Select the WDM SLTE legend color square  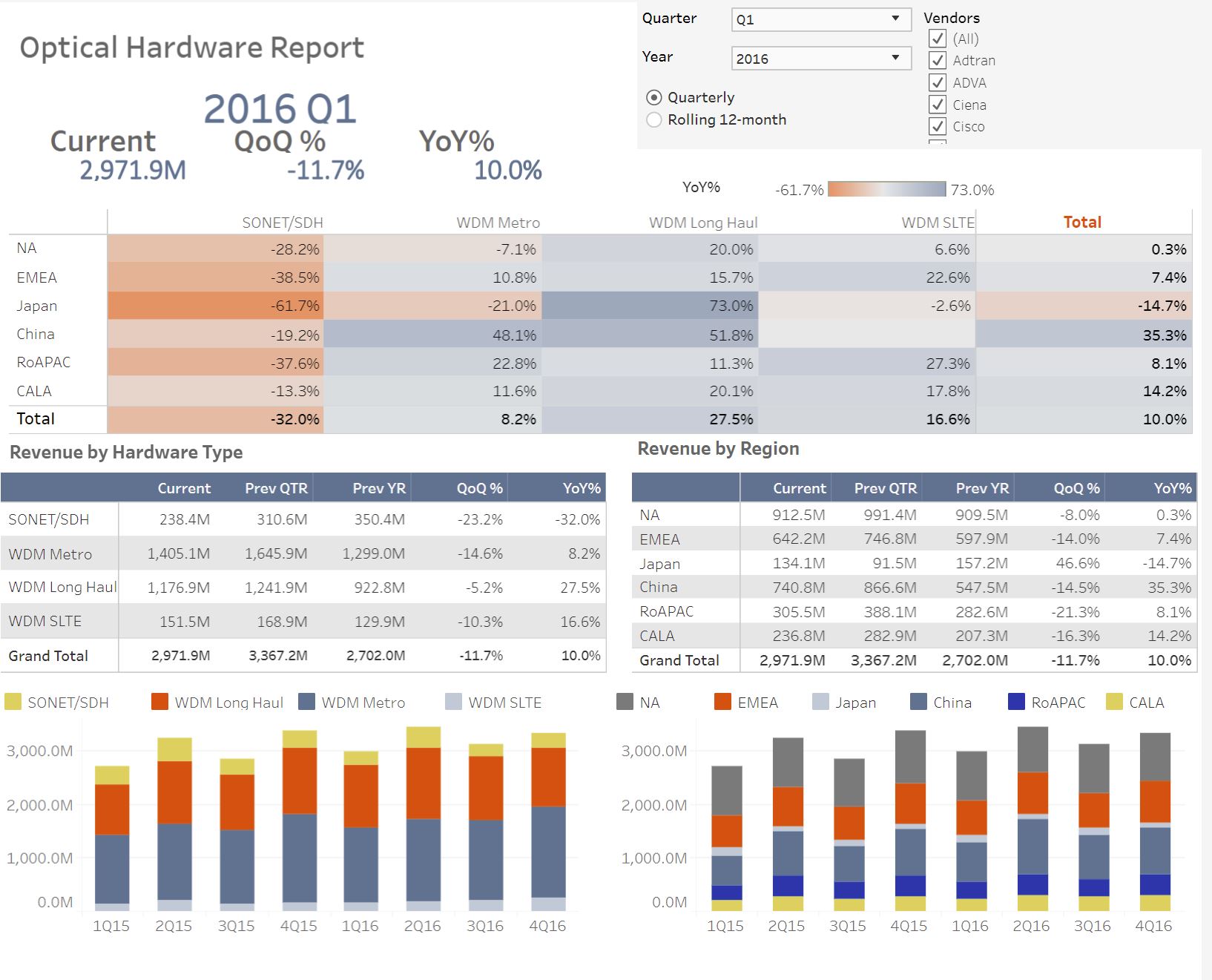453,702
